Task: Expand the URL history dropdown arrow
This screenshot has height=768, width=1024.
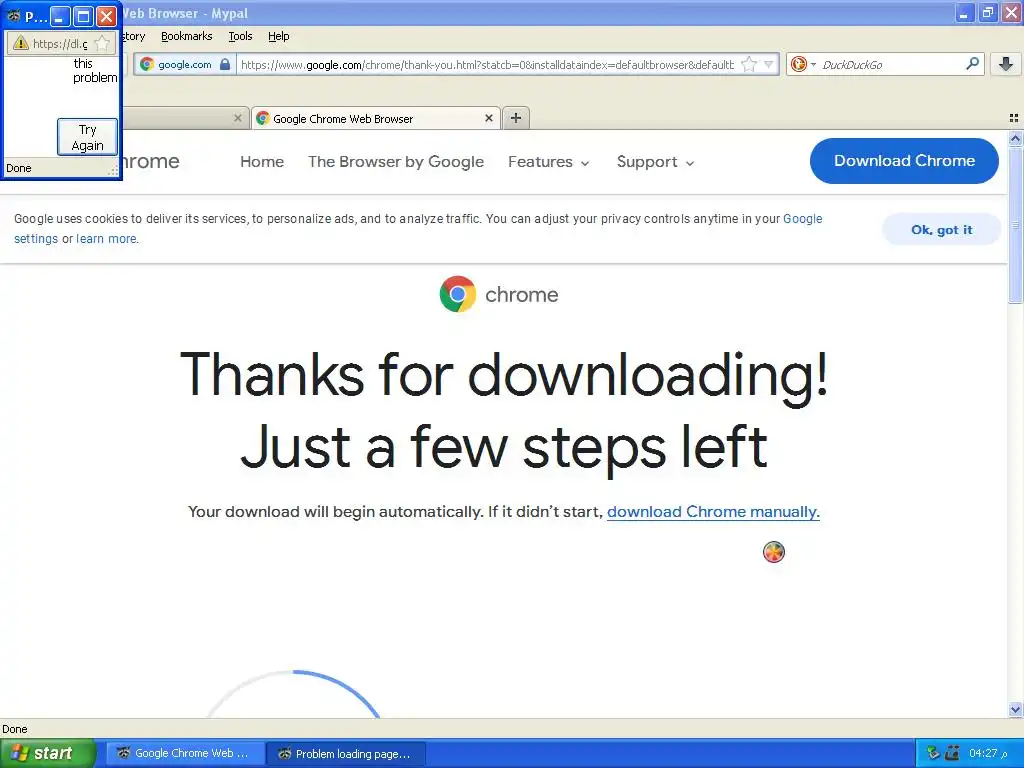Action: [x=769, y=64]
